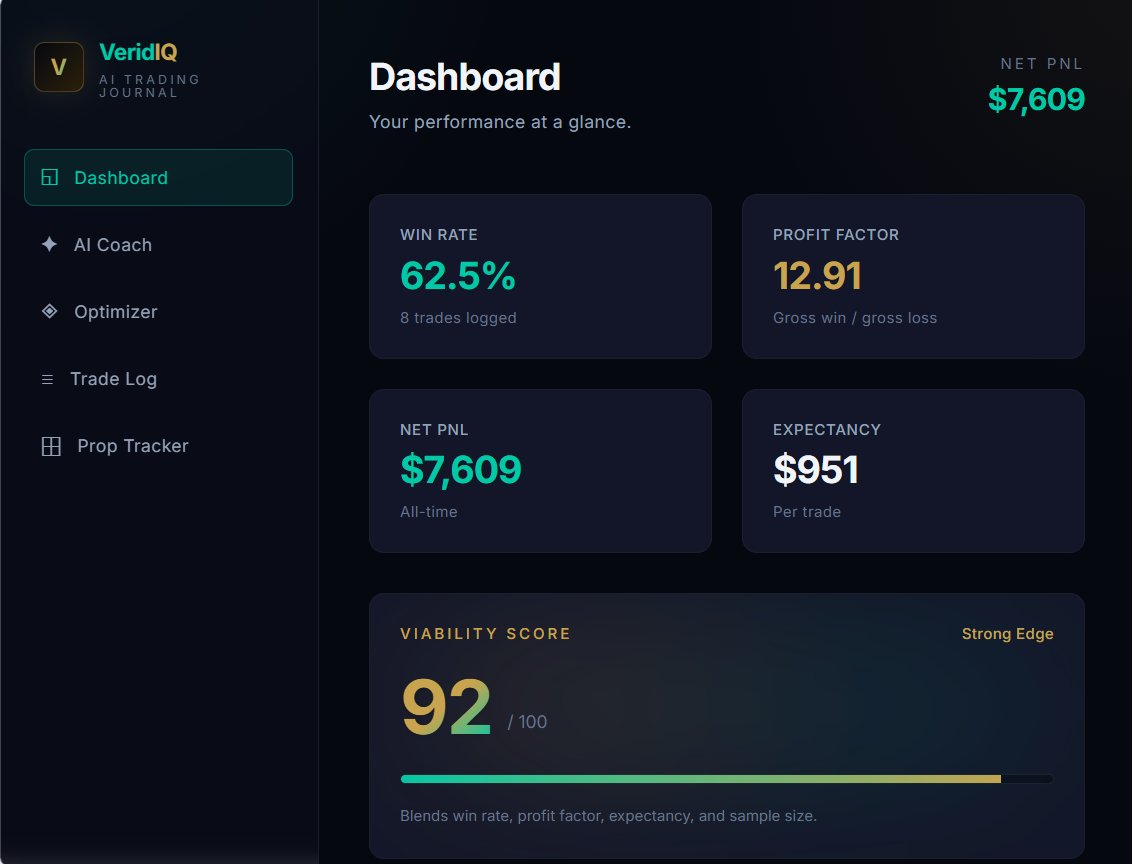Click the VeridIQ brand name

tap(138, 52)
